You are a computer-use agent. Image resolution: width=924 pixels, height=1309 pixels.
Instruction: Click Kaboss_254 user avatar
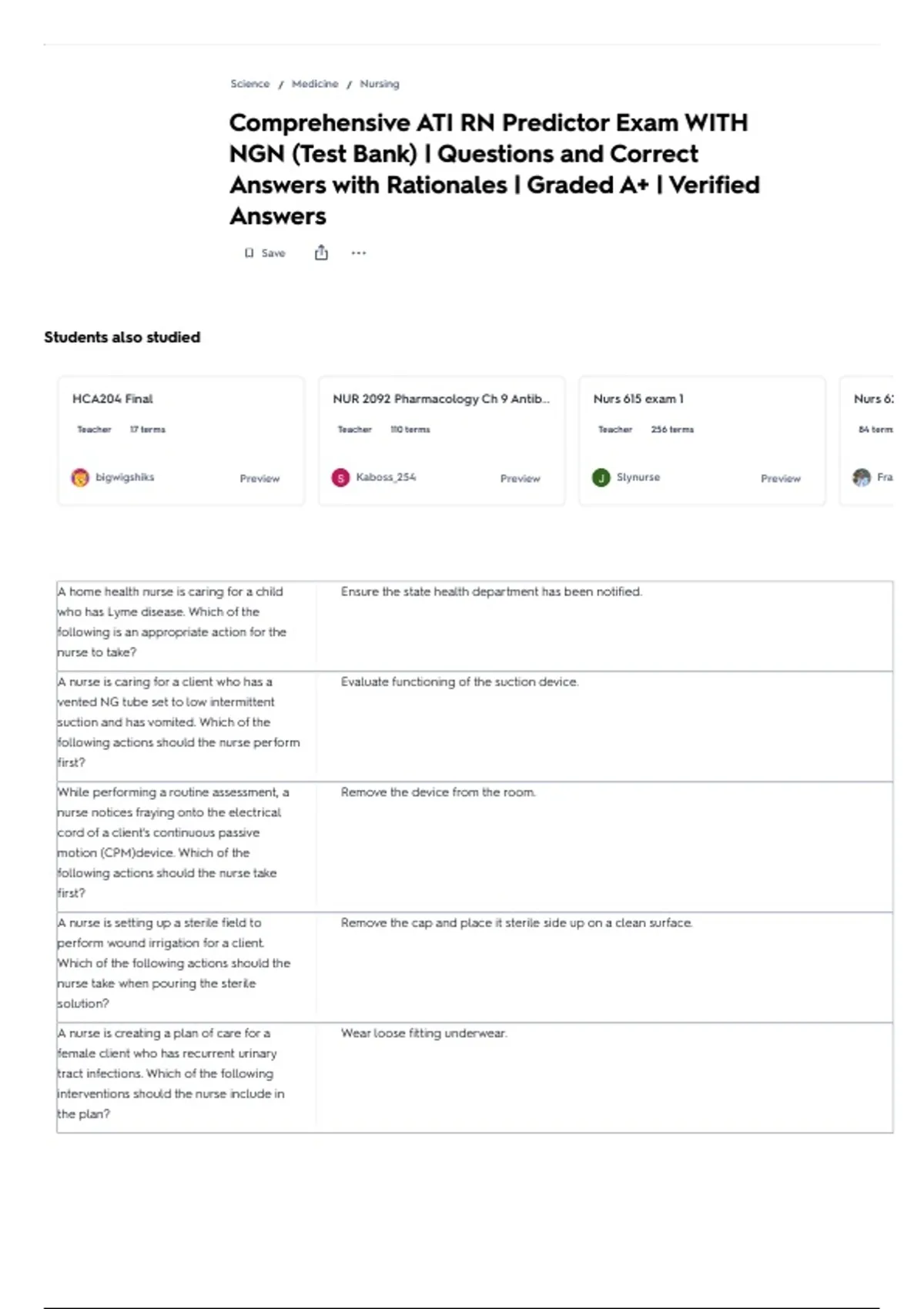pos(340,477)
